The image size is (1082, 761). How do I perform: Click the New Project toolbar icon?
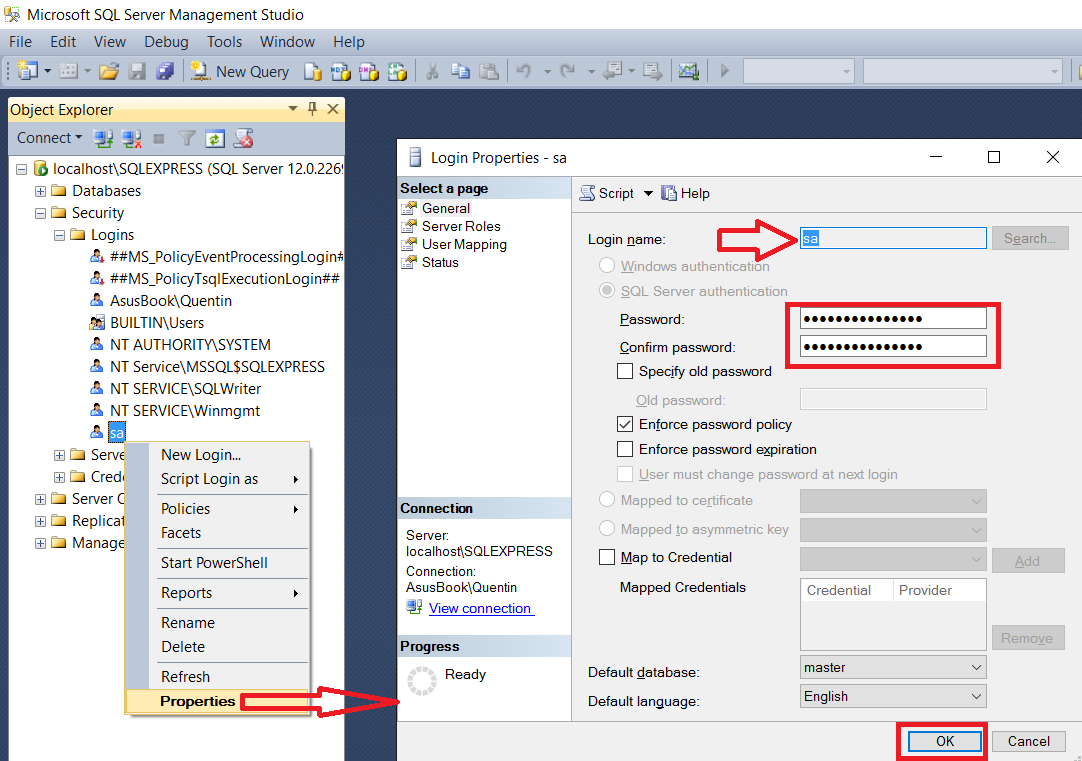(x=28, y=70)
